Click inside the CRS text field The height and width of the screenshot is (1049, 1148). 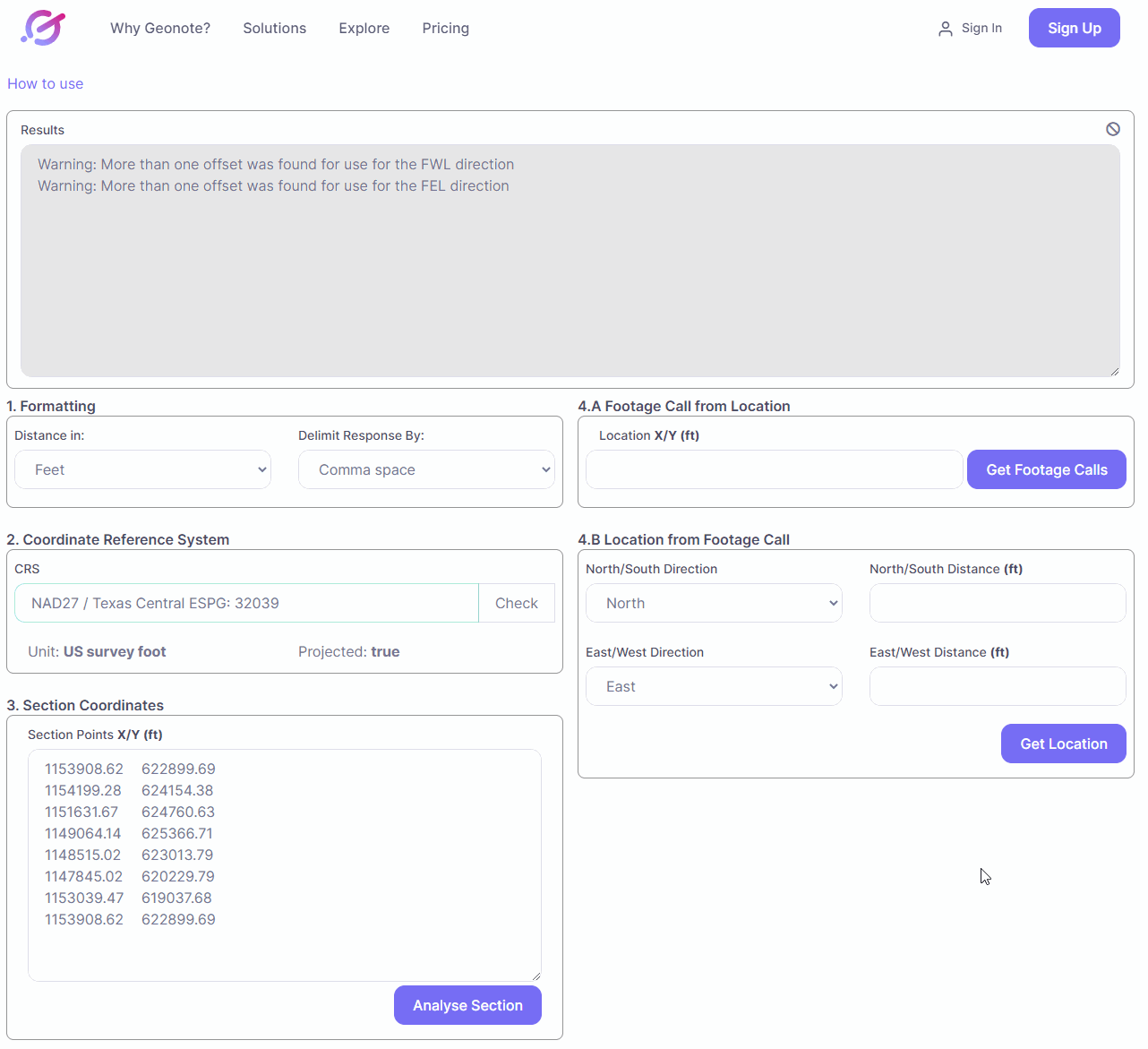[x=246, y=603]
